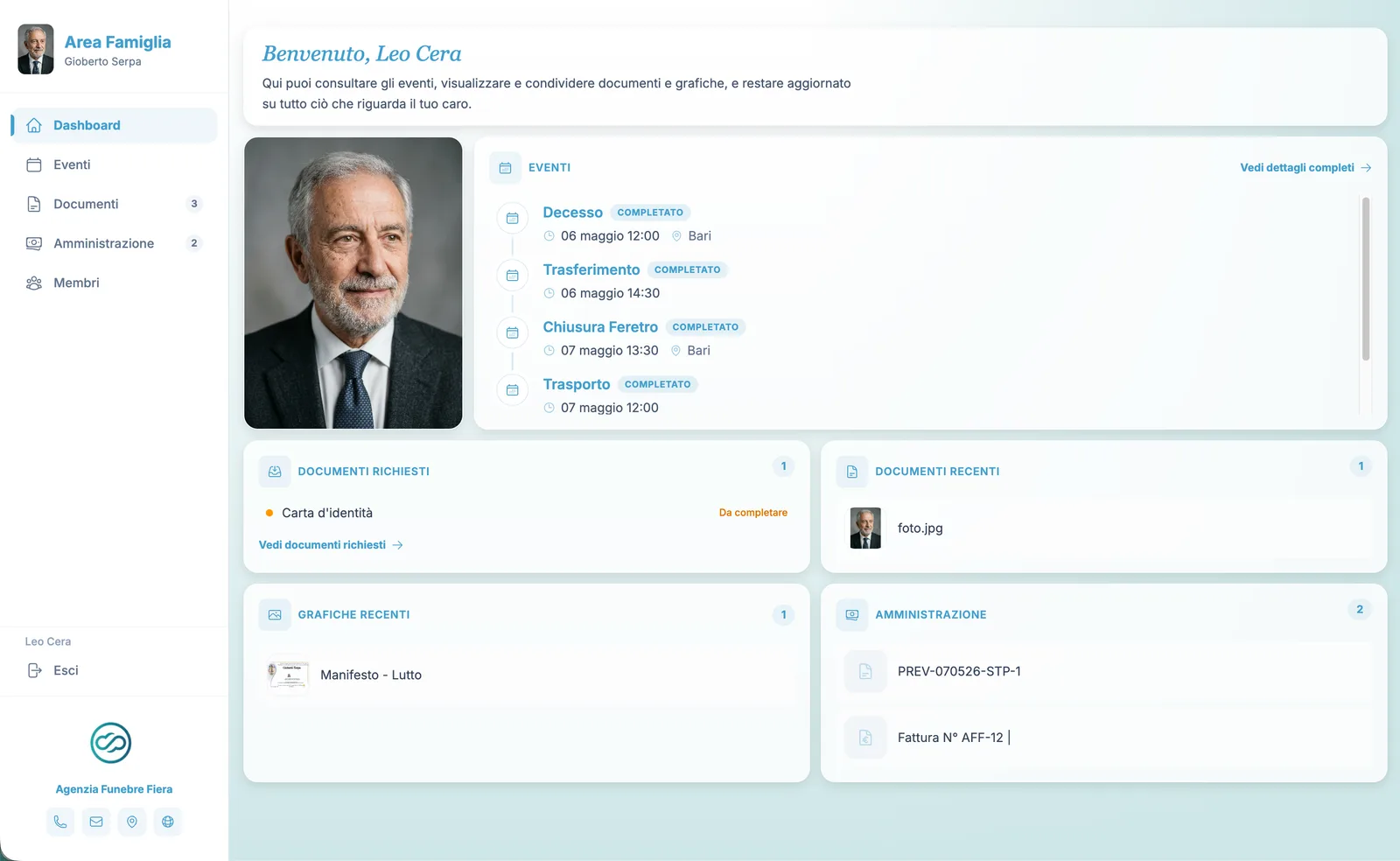Click the 06 maggio 14:30 time

(611, 293)
